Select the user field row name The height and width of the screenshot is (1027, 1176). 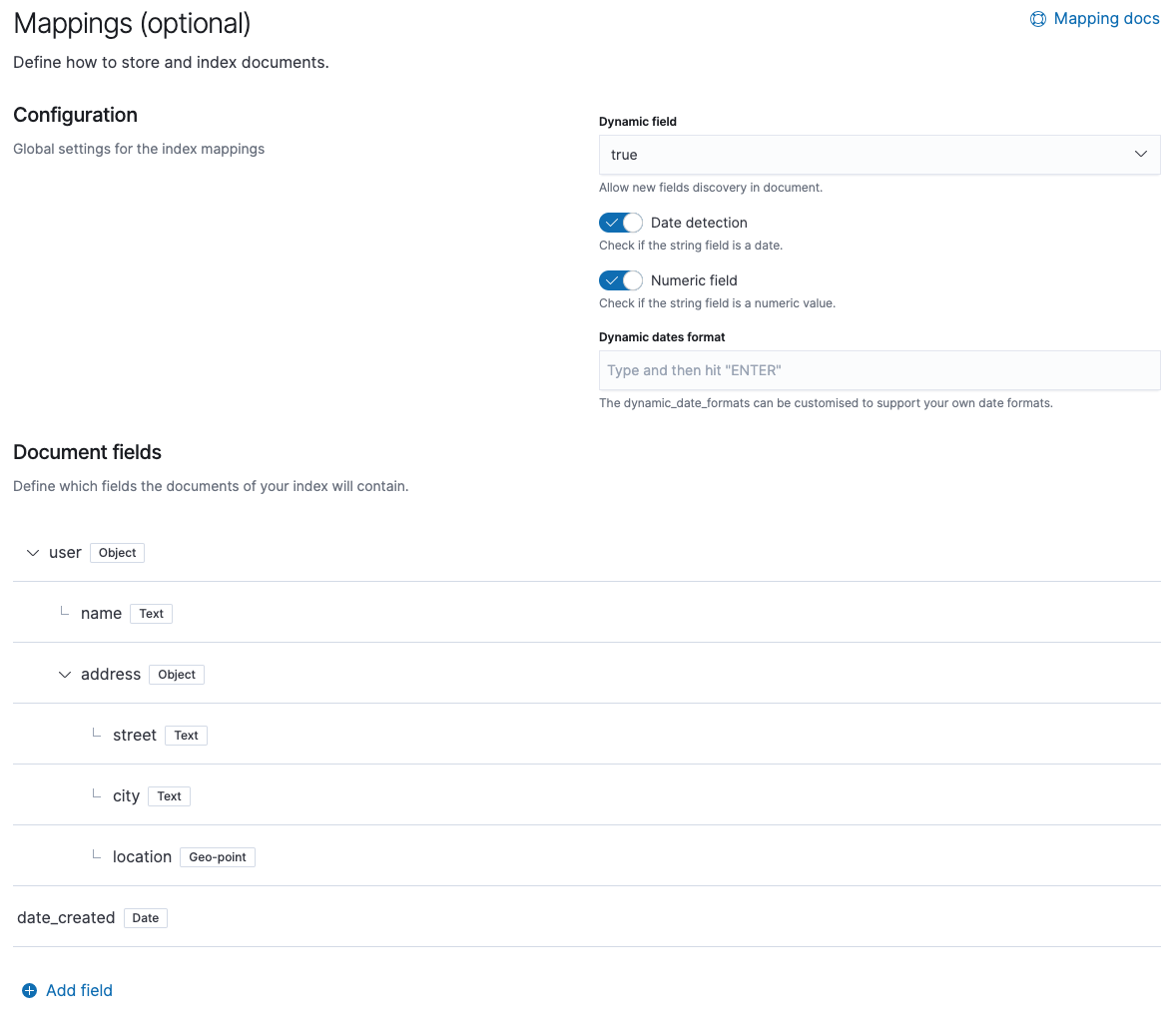(x=65, y=553)
